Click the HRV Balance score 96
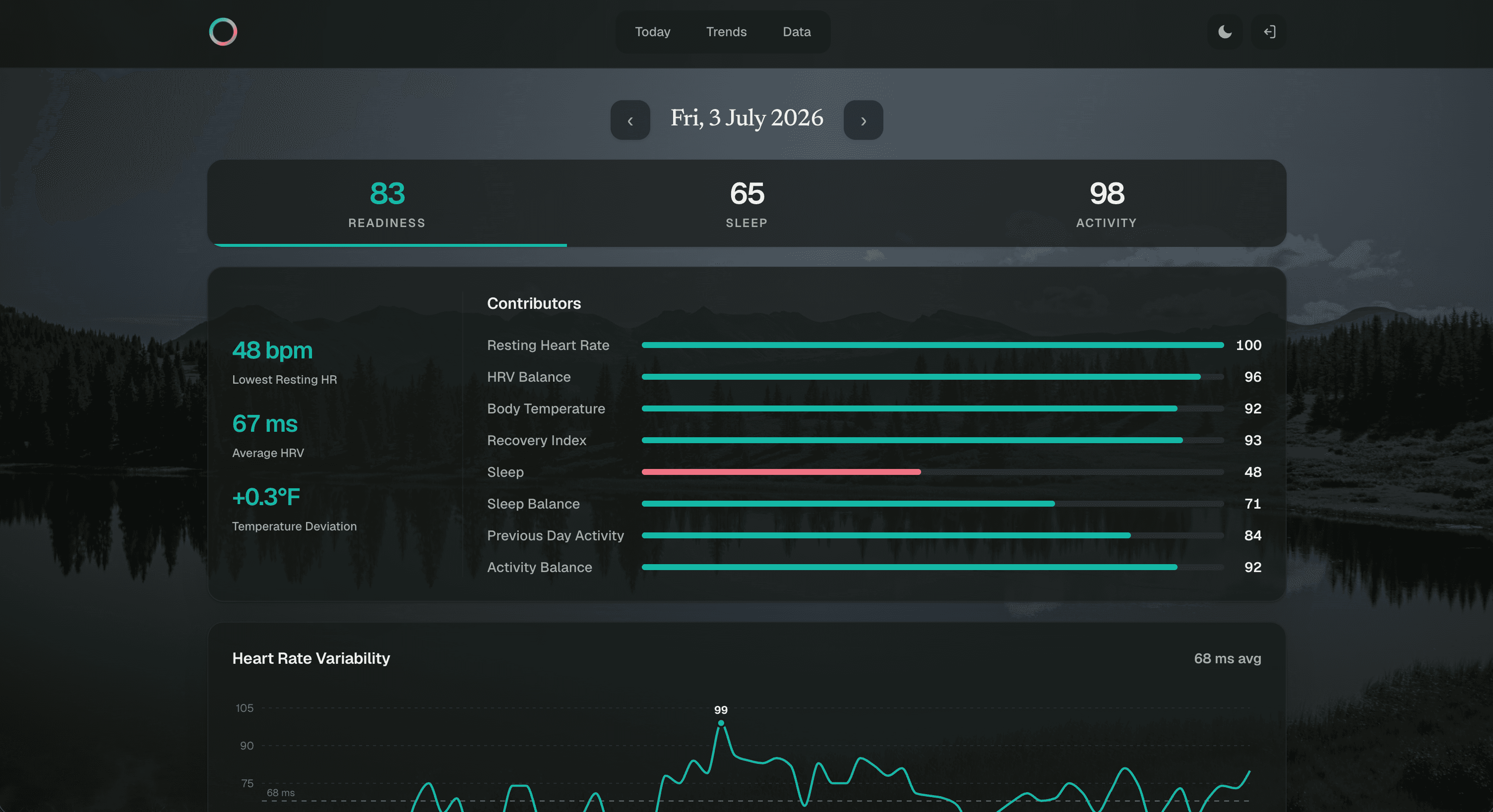Viewport: 1493px width, 812px height. (x=1252, y=377)
